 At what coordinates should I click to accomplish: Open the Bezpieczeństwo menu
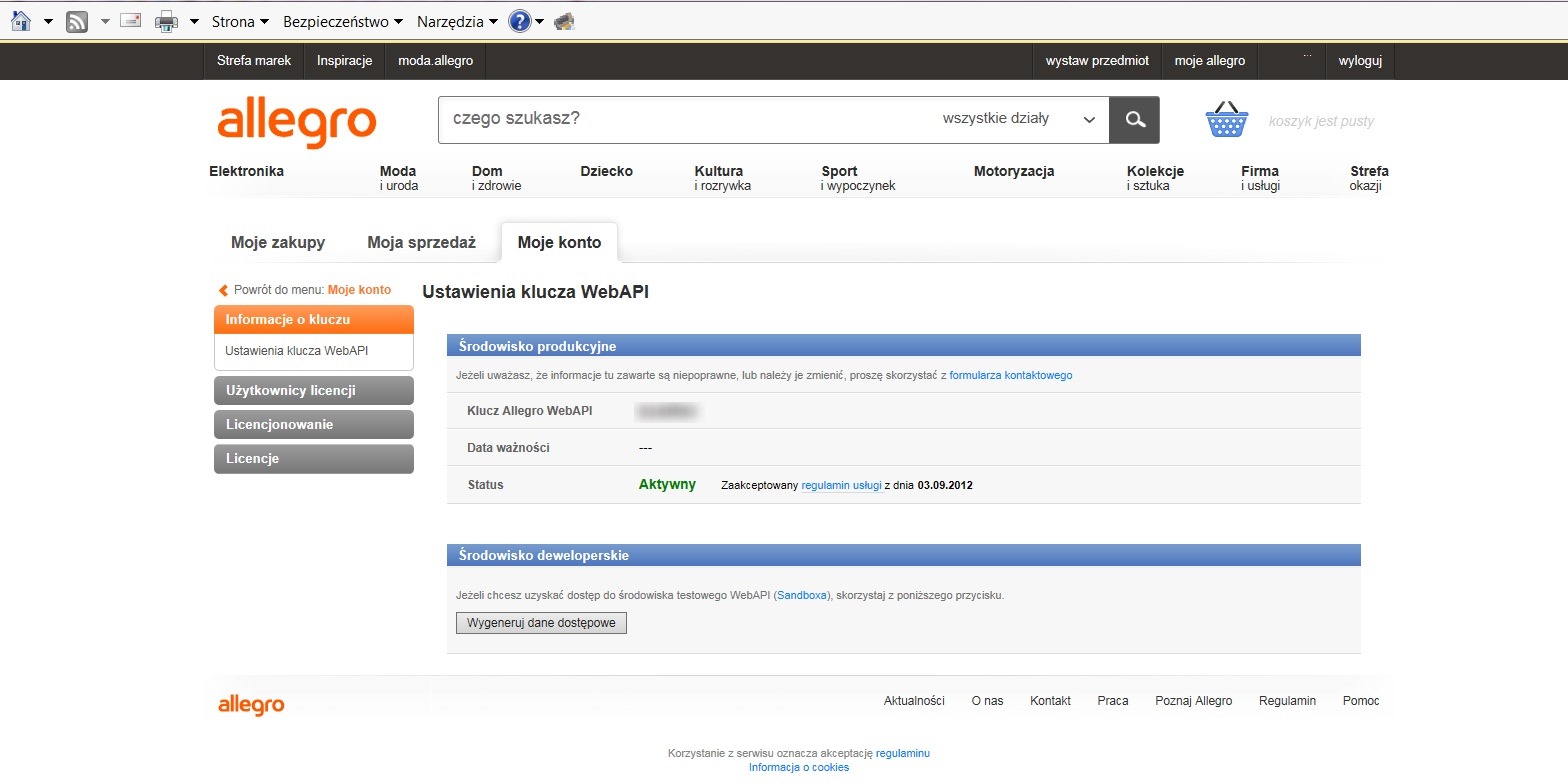343,21
